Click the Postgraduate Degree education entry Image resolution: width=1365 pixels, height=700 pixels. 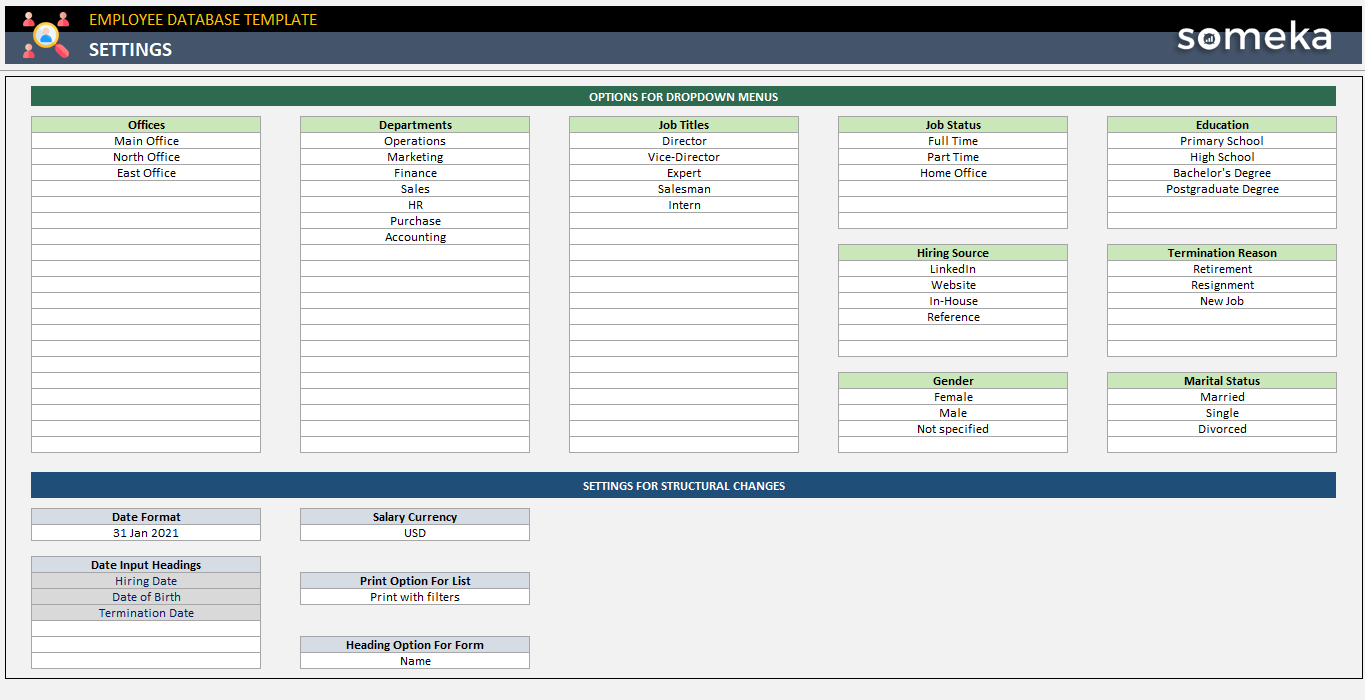point(1221,188)
